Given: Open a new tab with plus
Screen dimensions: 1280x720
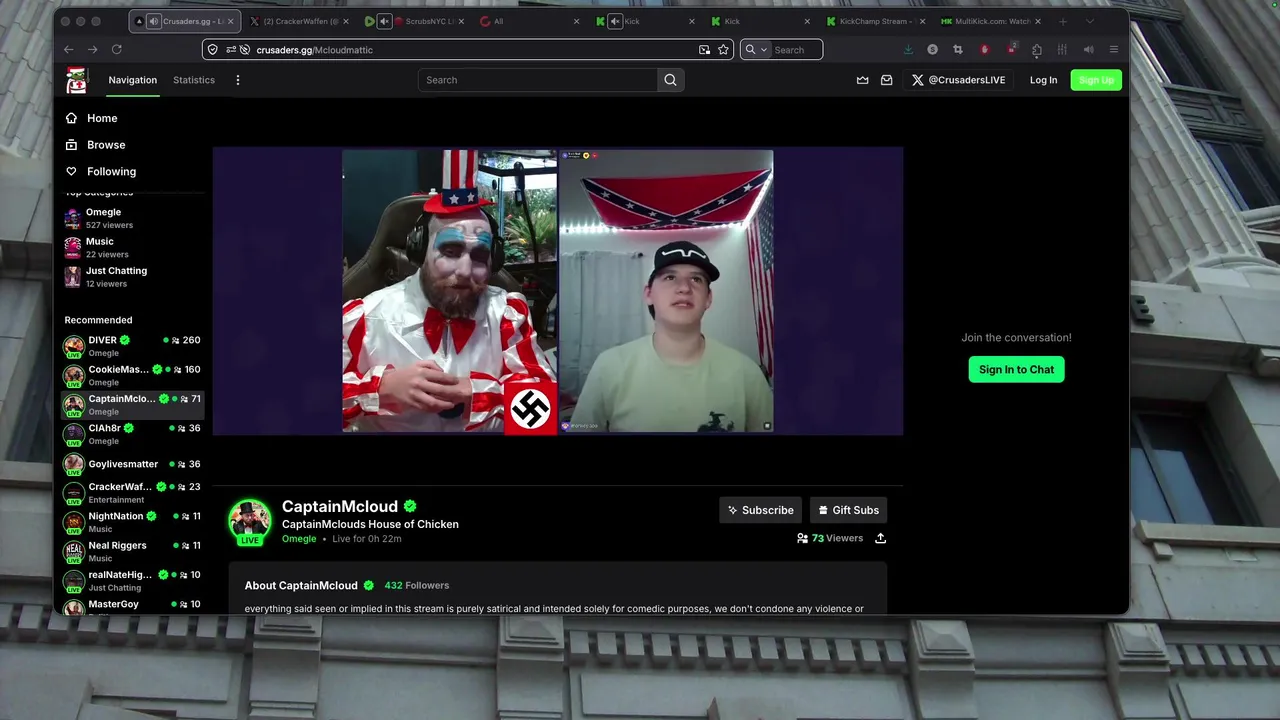Looking at the screenshot, I should click(x=1063, y=21).
